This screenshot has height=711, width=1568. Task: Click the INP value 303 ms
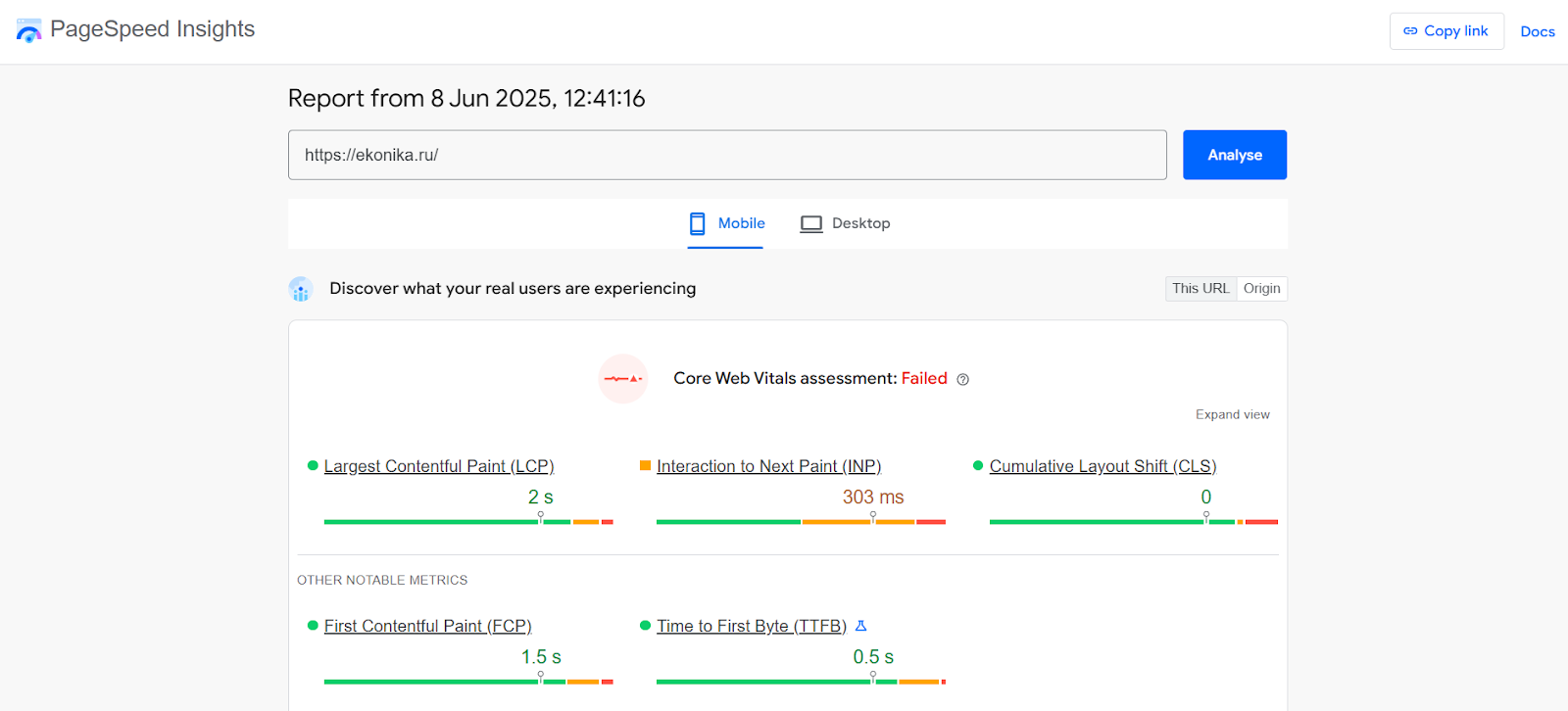pyautogui.click(x=873, y=498)
